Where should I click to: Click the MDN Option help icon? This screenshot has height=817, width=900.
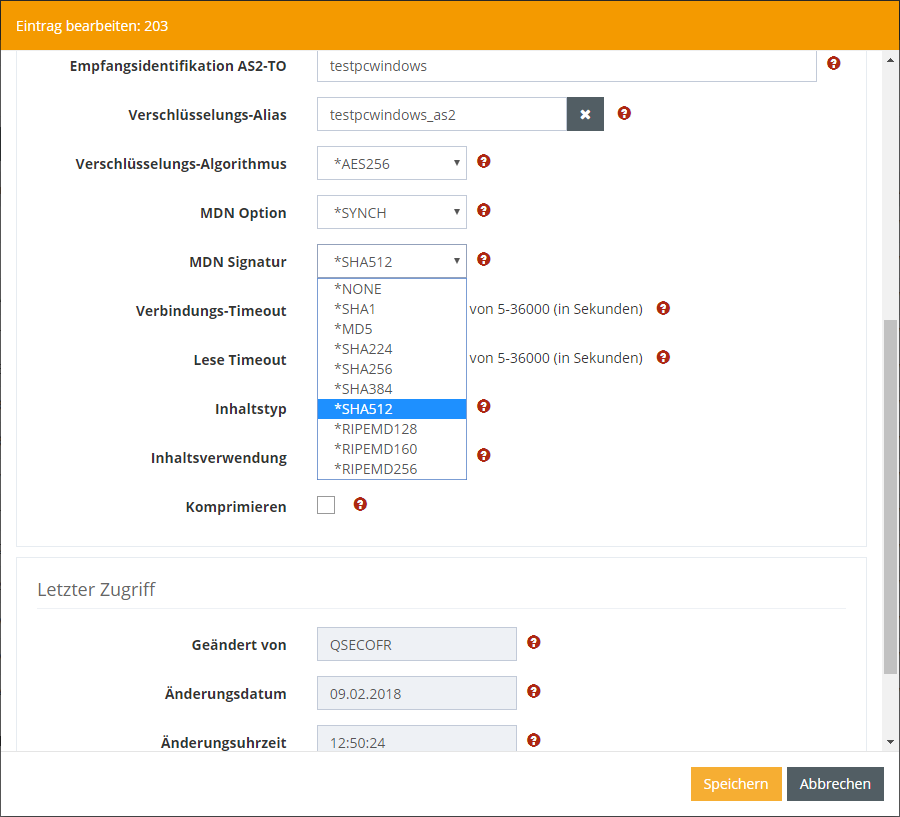pos(484,210)
